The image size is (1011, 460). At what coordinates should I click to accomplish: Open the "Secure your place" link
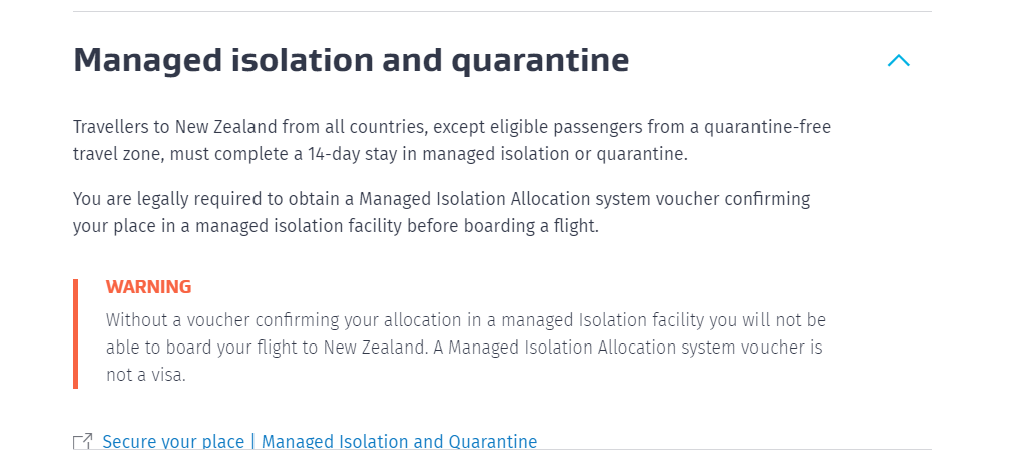[173, 442]
